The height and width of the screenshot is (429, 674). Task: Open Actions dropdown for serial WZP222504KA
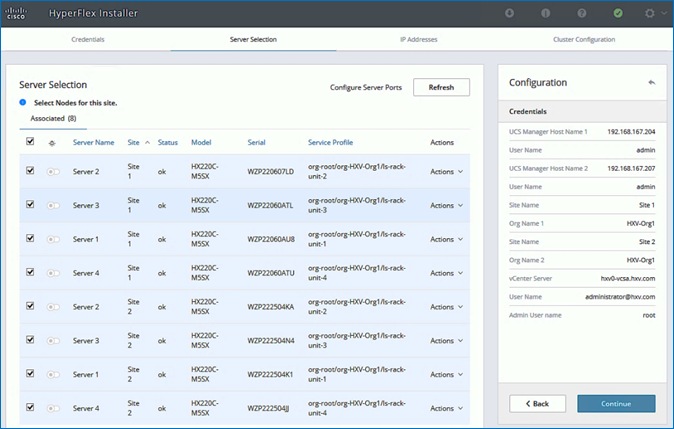click(446, 307)
